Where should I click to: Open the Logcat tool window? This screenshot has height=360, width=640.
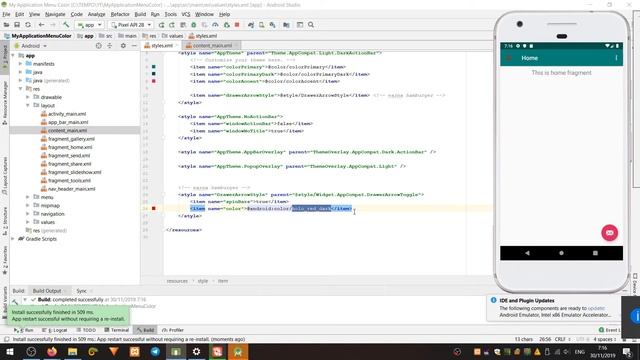(x=55, y=330)
